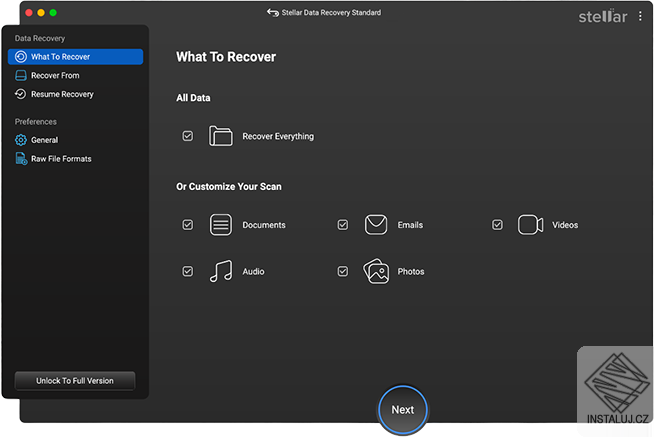Toggle the Videos checkbox

pyautogui.click(x=497, y=225)
